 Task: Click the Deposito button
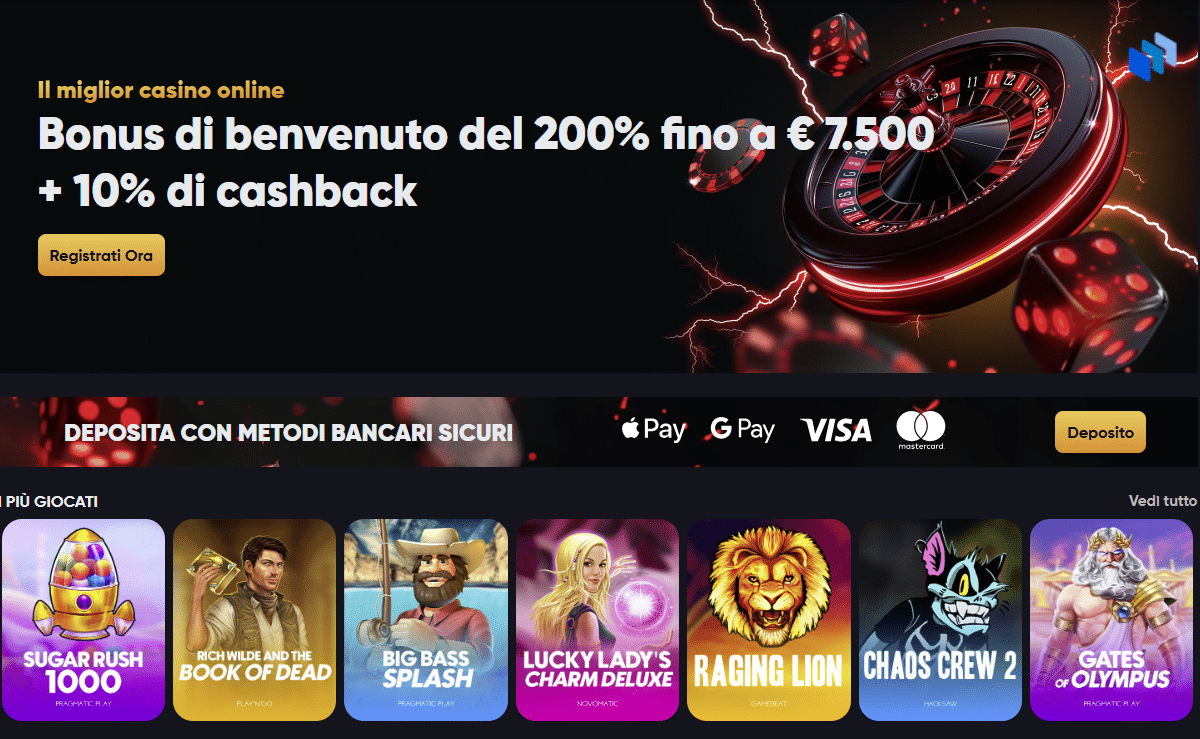click(x=1100, y=432)
